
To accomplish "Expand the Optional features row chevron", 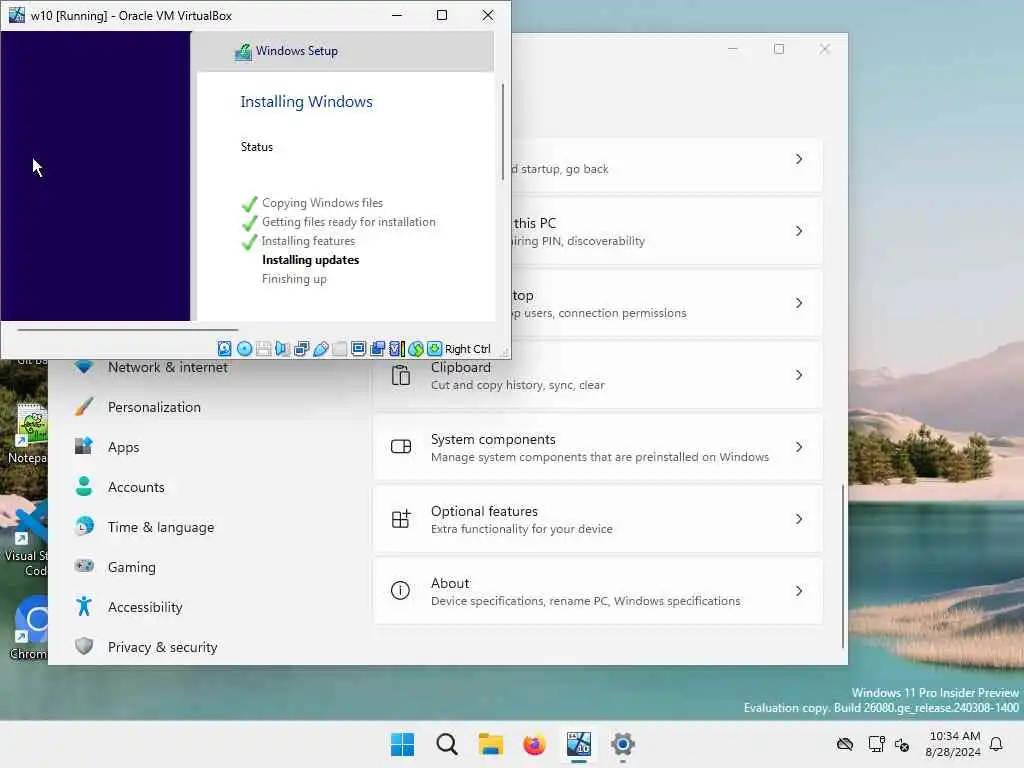I will pos(799,519).
